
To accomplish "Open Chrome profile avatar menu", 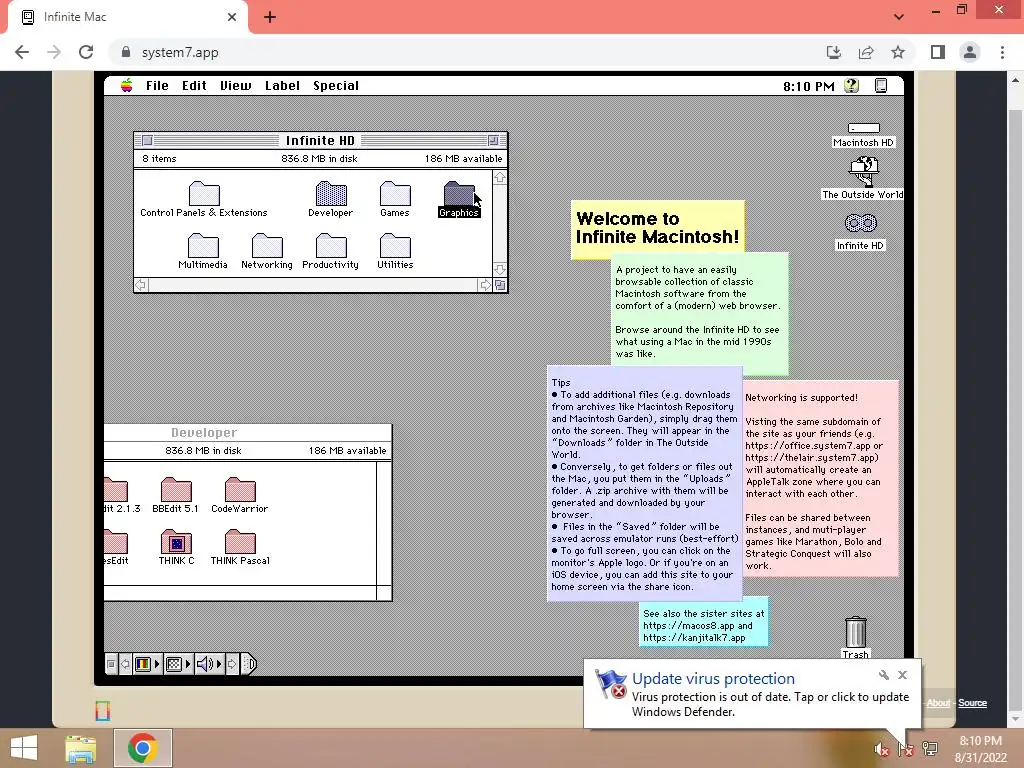I will (x=970, y=52).
